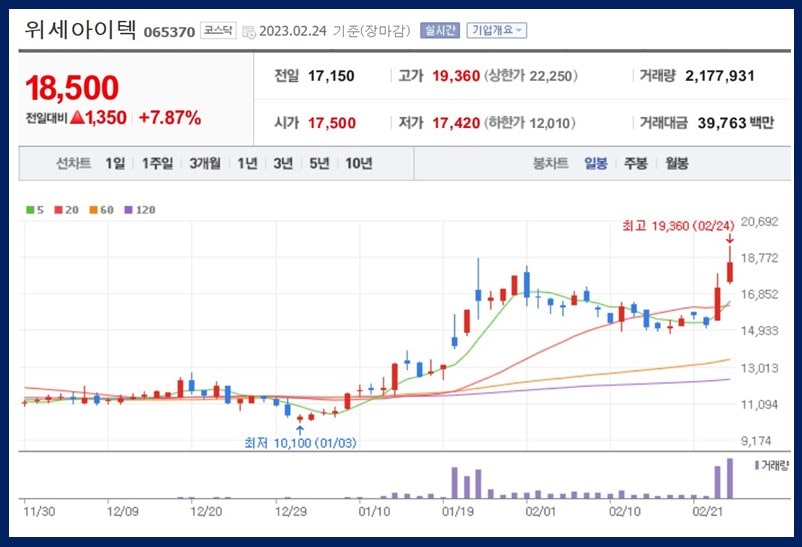Click the 저가 value 17,420

point(456,123)
